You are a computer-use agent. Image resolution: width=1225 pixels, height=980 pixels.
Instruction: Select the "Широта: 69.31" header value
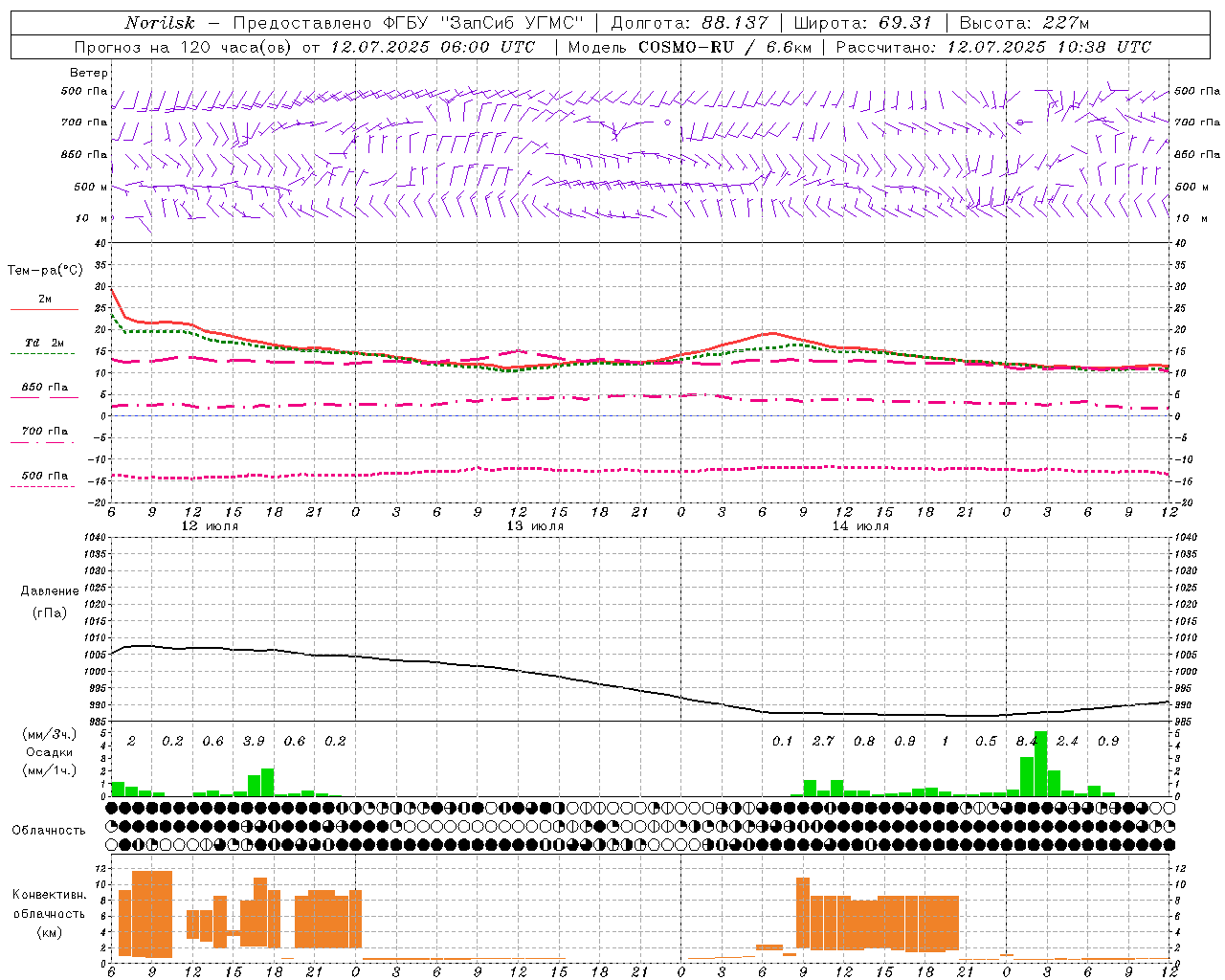pyautogui.click(x=862, y=23)
